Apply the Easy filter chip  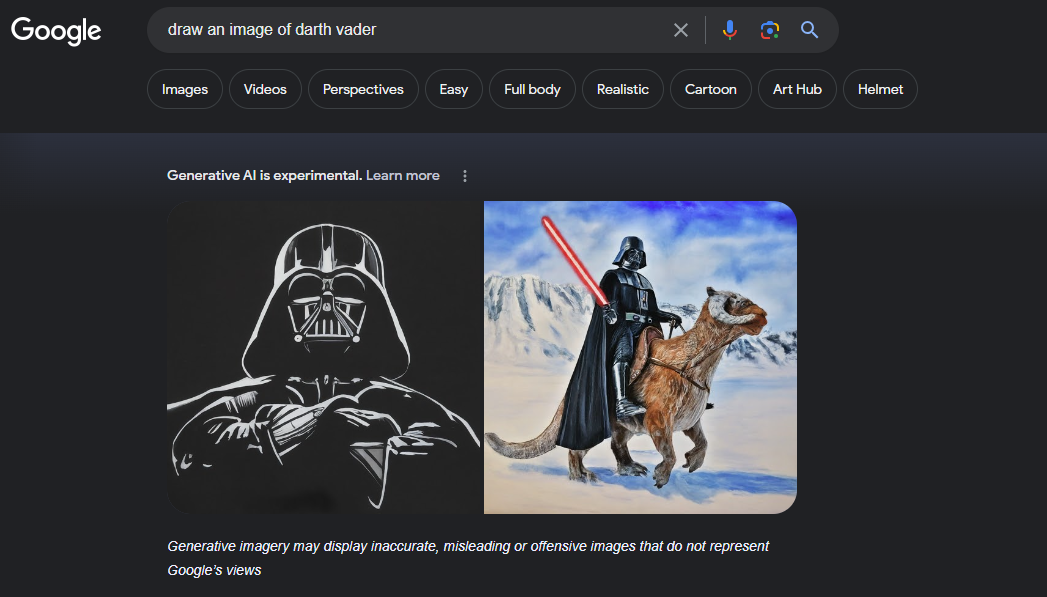click(x=453, y=89)
